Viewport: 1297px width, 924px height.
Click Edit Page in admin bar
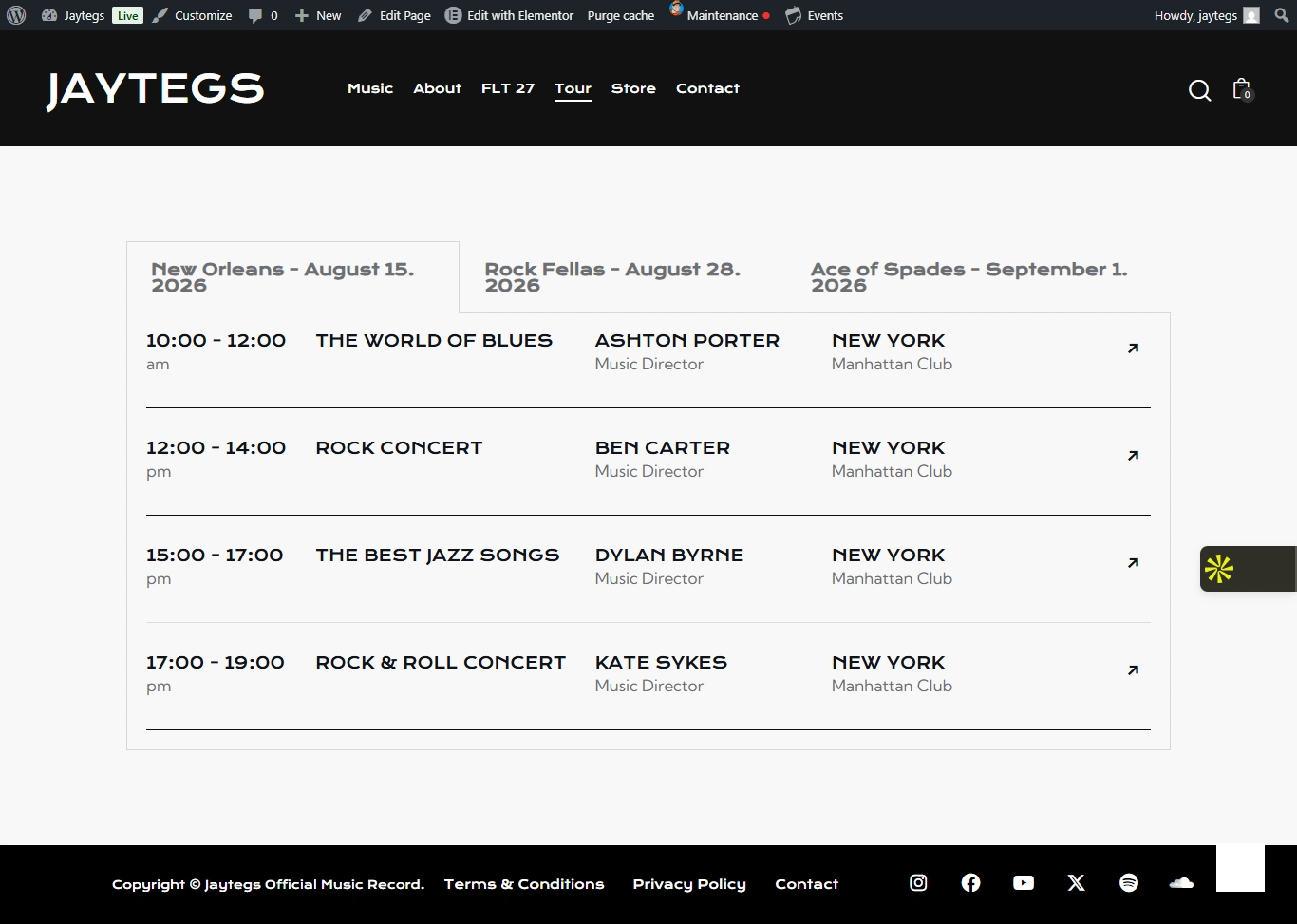tap(394, 15)
